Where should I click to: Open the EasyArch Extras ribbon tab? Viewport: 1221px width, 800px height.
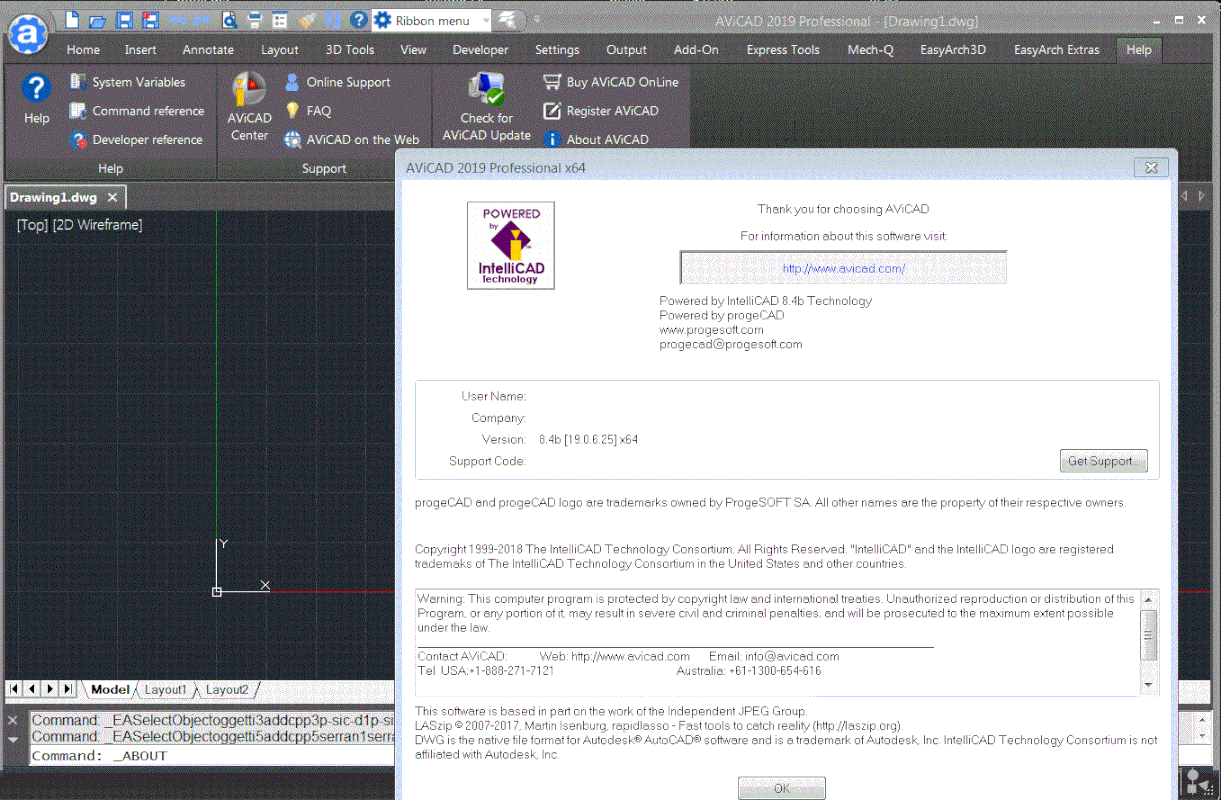[1056, 50]
